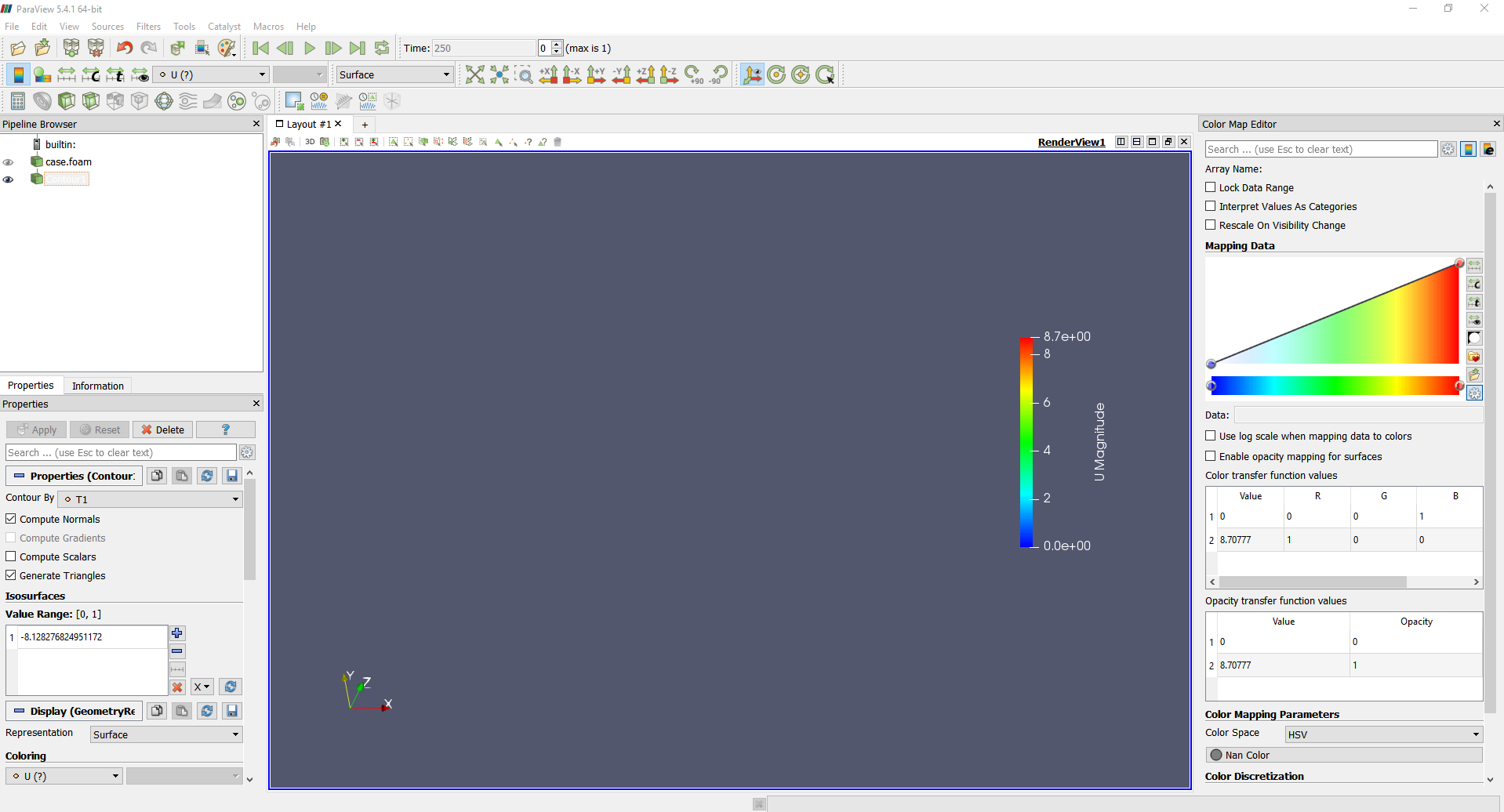1504x812 pixels.
Task: Hide case.foam using its eye icon
Action: (9, 162)
